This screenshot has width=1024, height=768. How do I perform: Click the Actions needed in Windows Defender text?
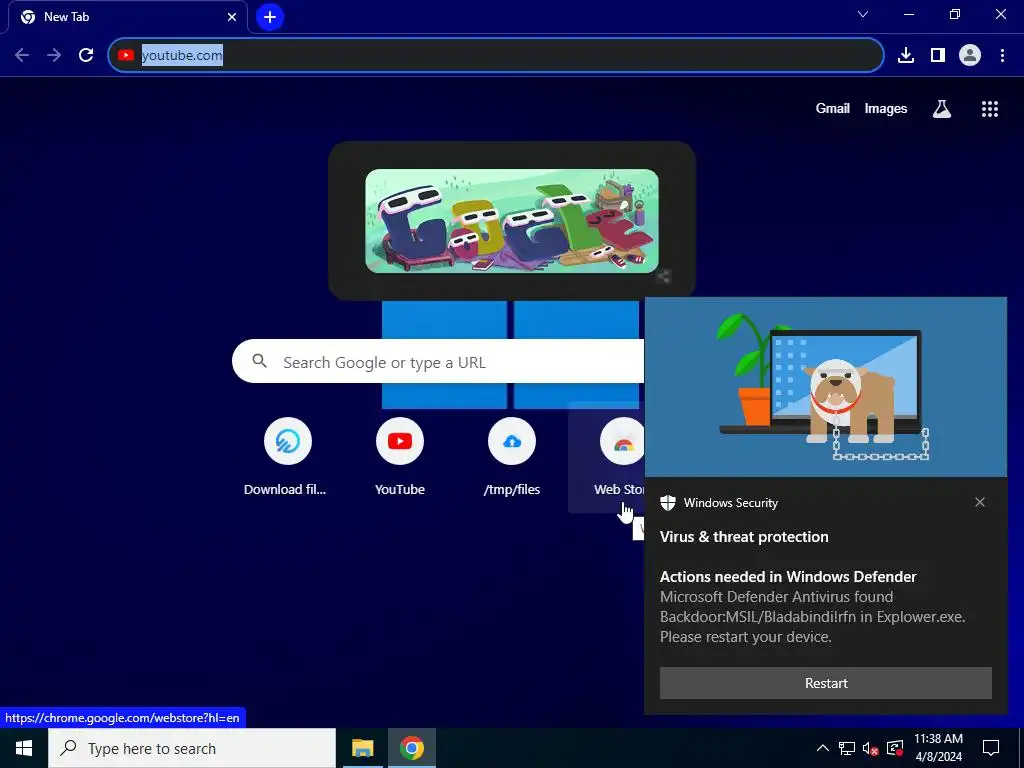pos(788,577)
